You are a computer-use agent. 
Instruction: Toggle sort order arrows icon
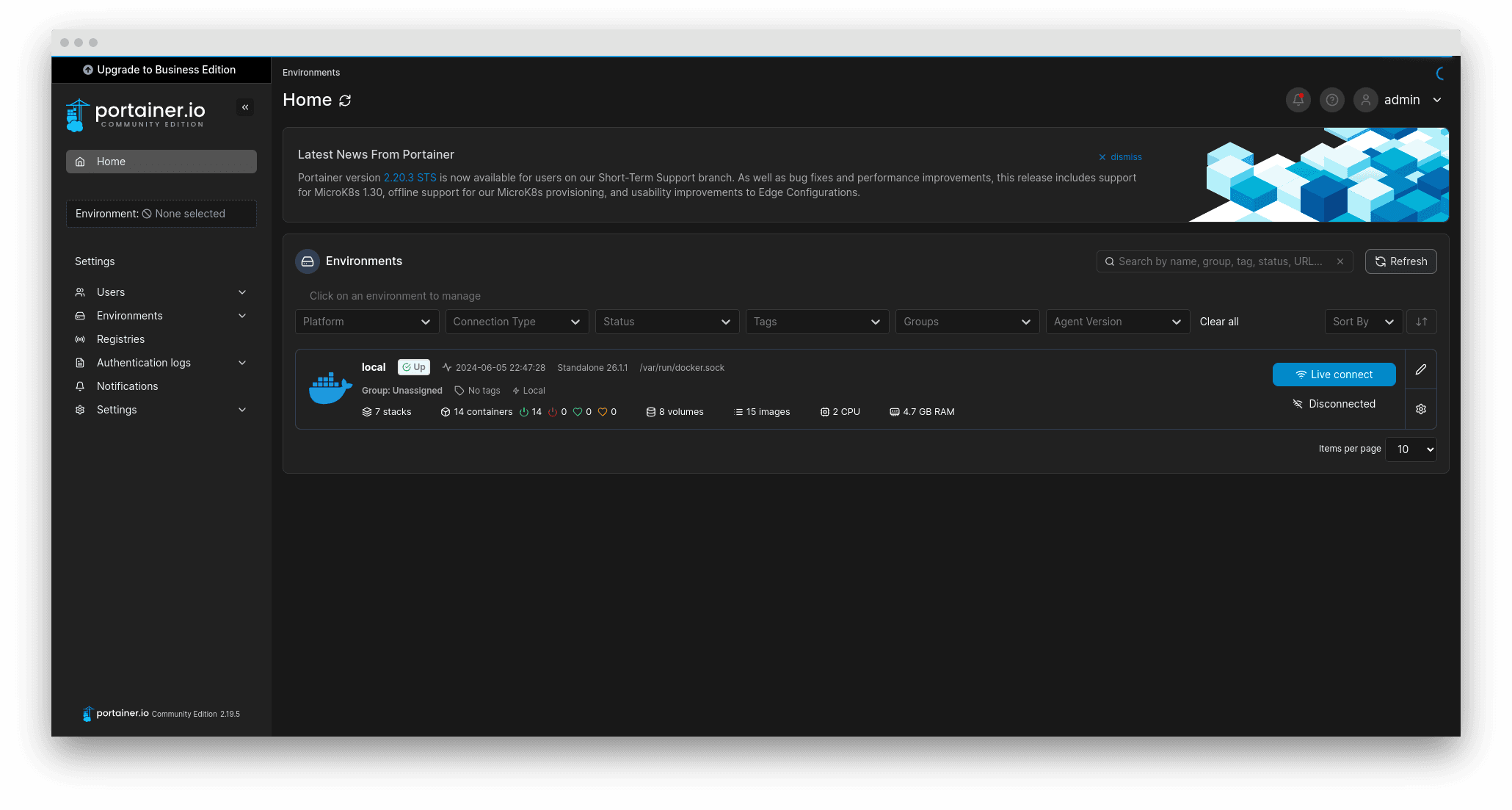1422,322
